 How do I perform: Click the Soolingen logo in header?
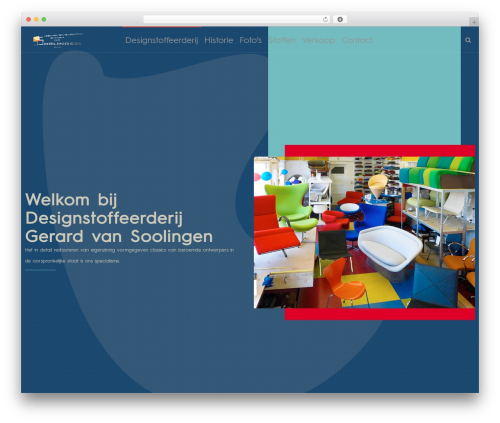pyautogui.click(x=58, y=40)
